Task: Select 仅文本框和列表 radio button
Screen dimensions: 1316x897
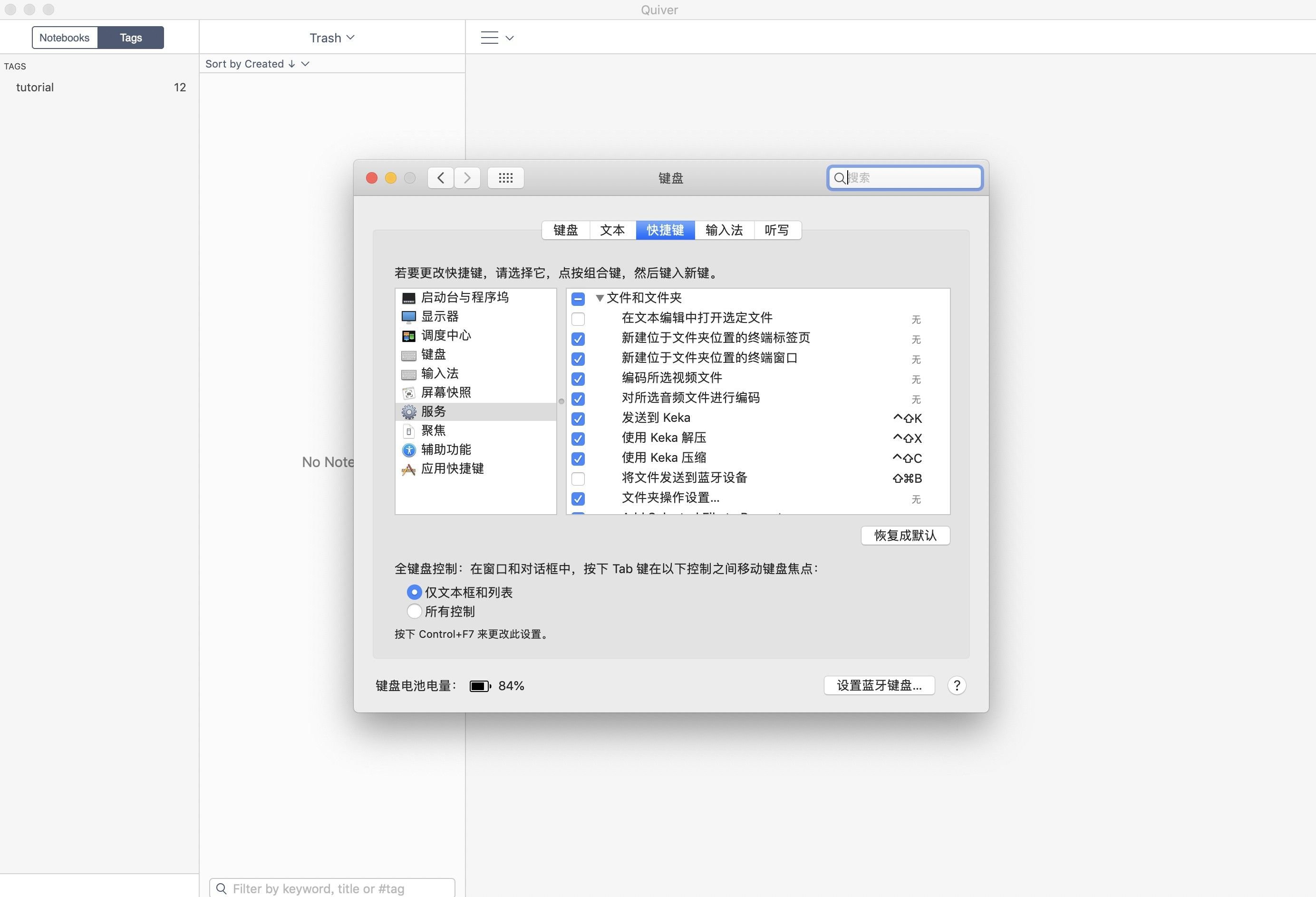Action: coord(414,592)
